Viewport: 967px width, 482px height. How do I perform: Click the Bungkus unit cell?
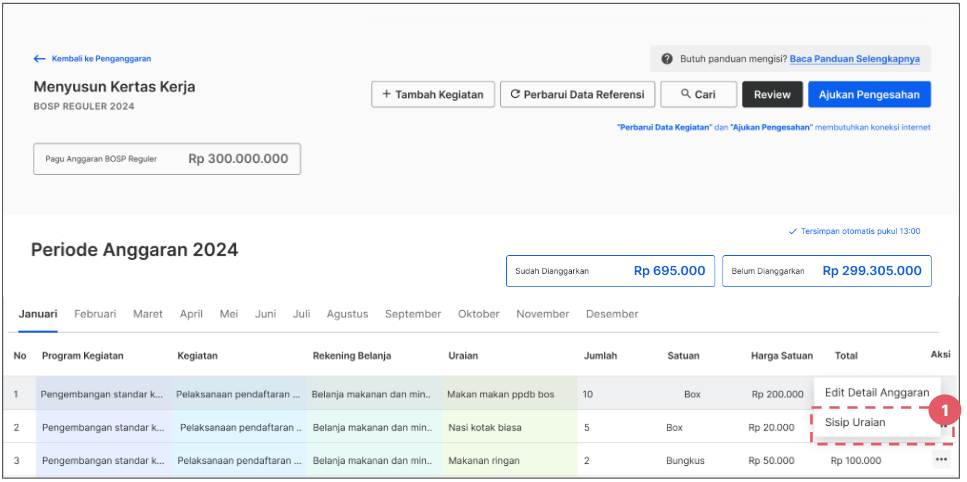pyautogui.click(x=685, y=460)
